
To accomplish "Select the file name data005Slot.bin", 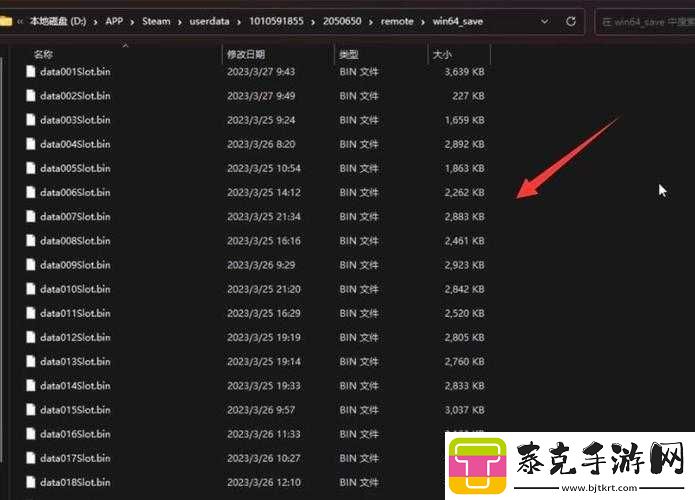I will [75, 168].
